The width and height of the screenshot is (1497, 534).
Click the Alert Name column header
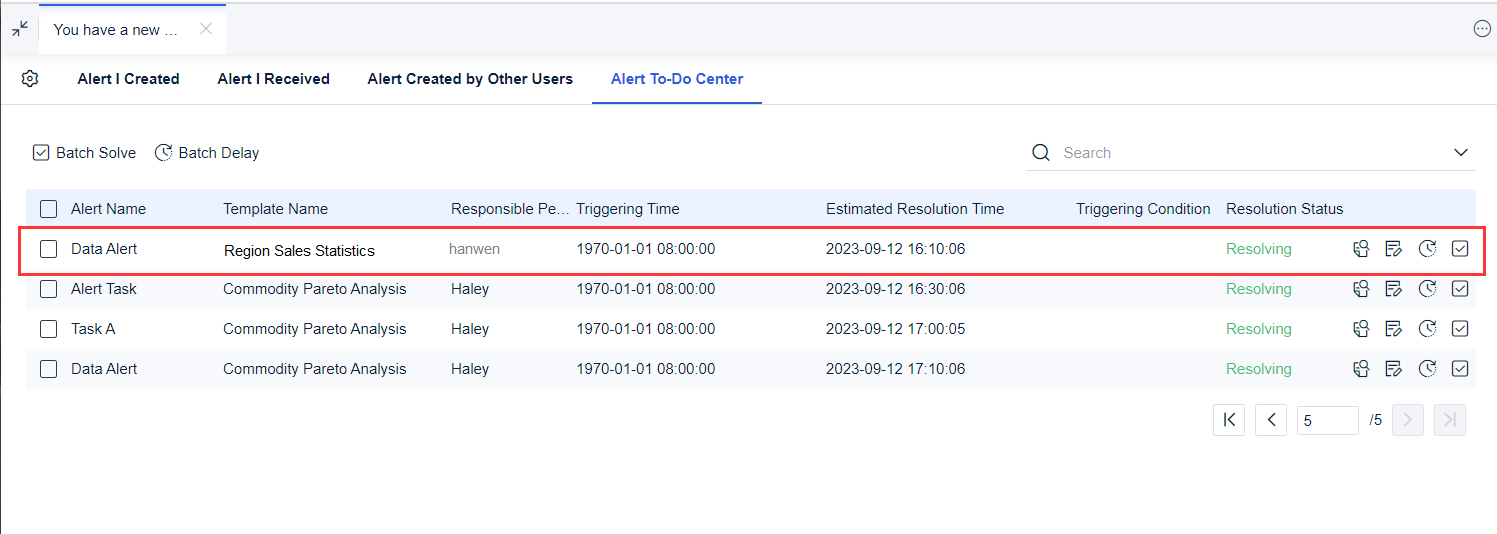click(108, 209)
